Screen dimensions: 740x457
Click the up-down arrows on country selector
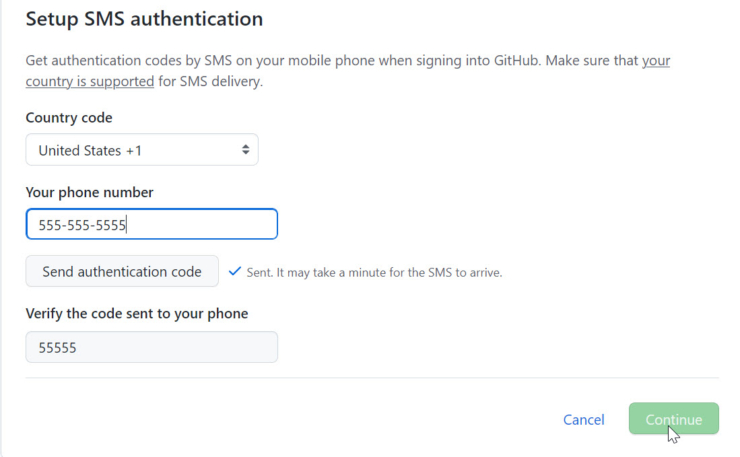click(246, 150)
